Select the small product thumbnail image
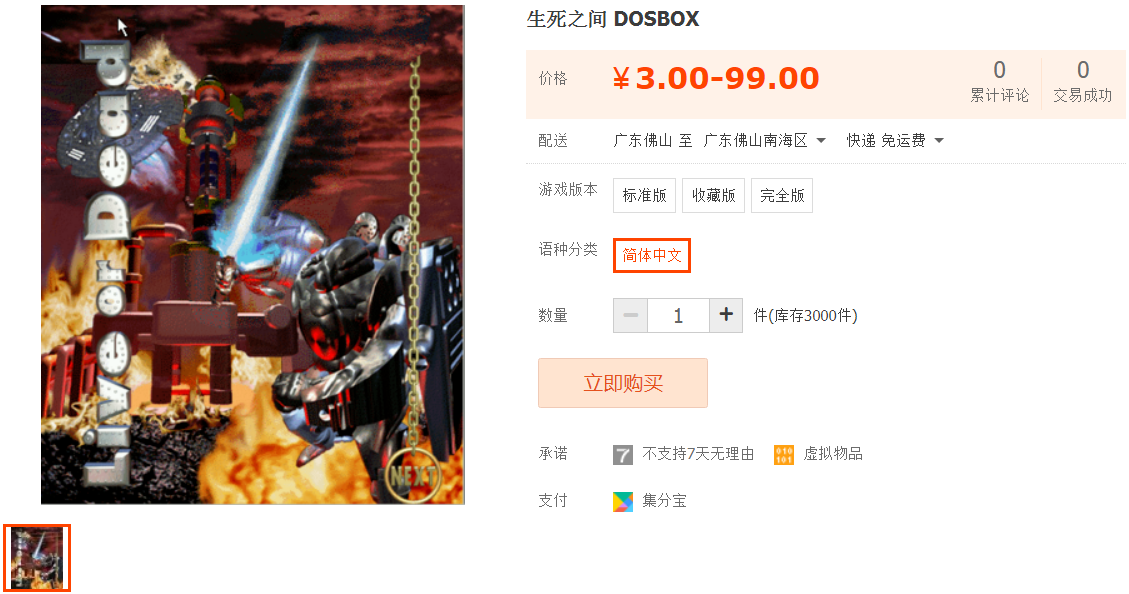The image size is (1129, 594). (x=37, y=558)
